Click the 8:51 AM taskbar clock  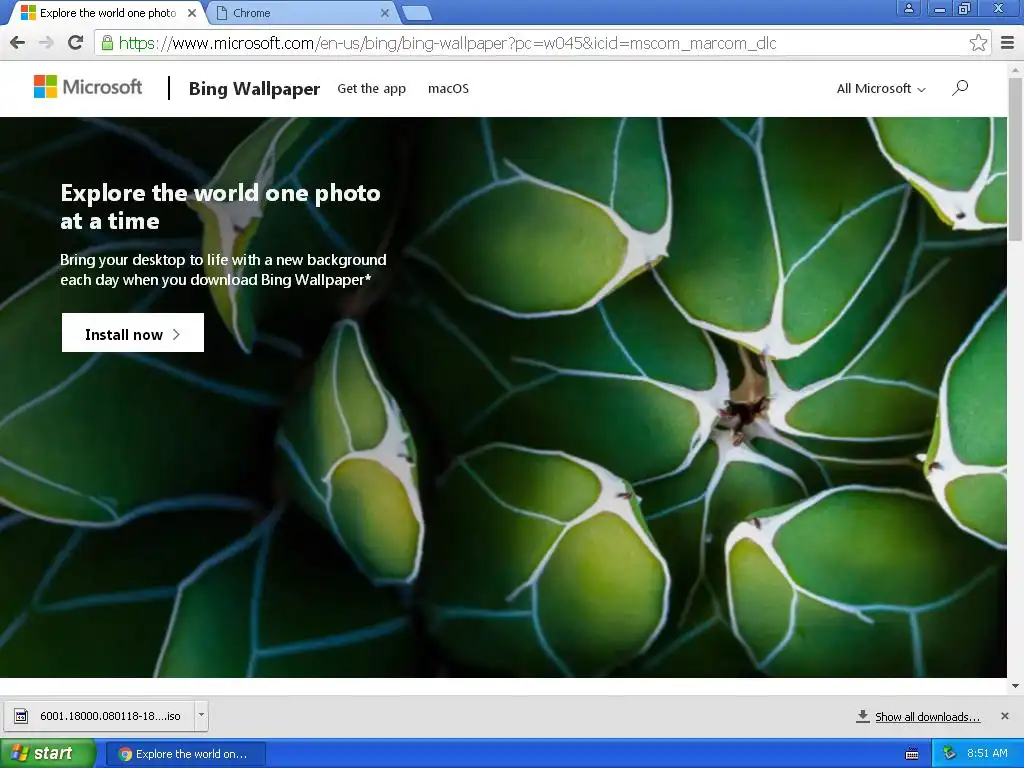pos(987,753)
